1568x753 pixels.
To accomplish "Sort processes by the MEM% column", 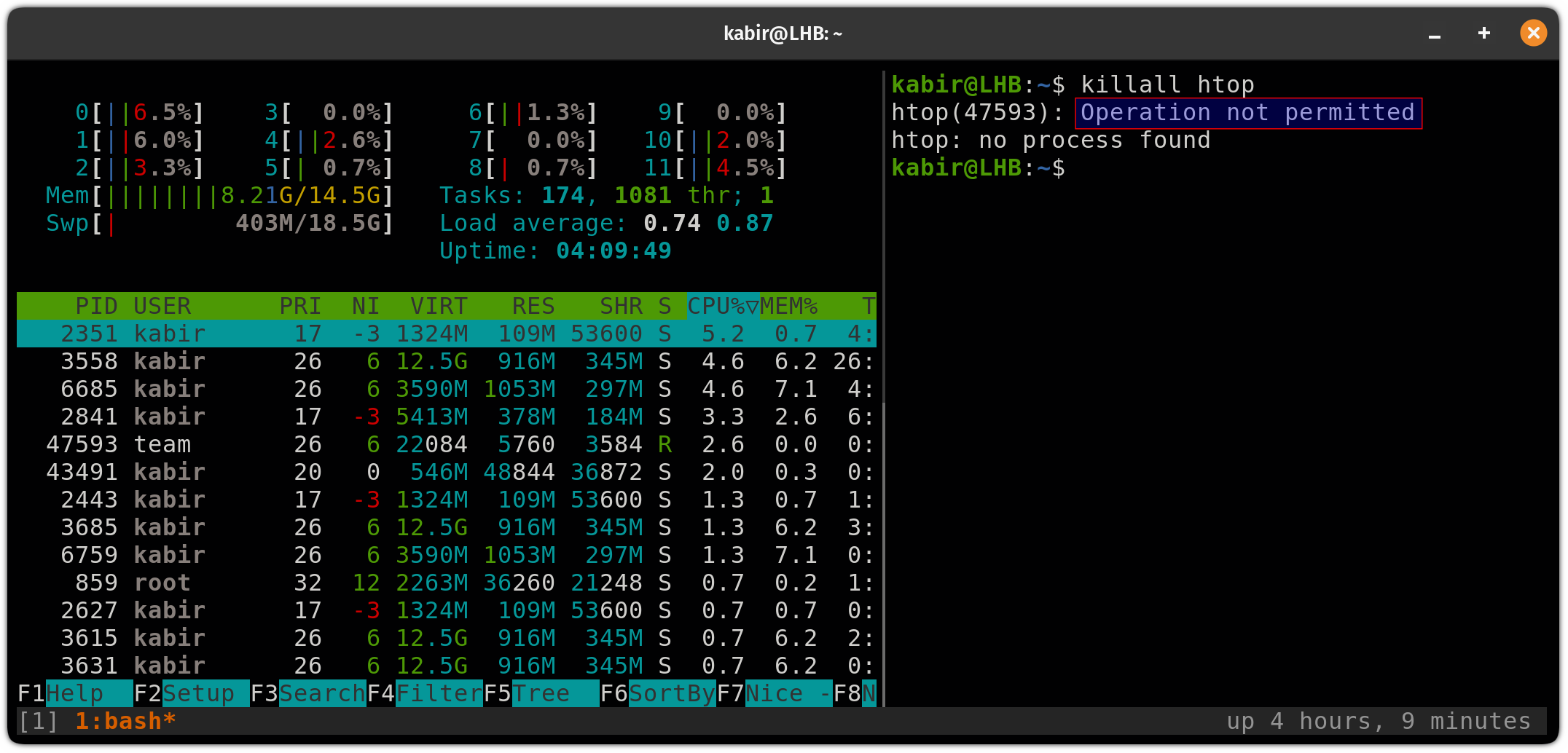I will pyautogui.click(x=789, y=306).
